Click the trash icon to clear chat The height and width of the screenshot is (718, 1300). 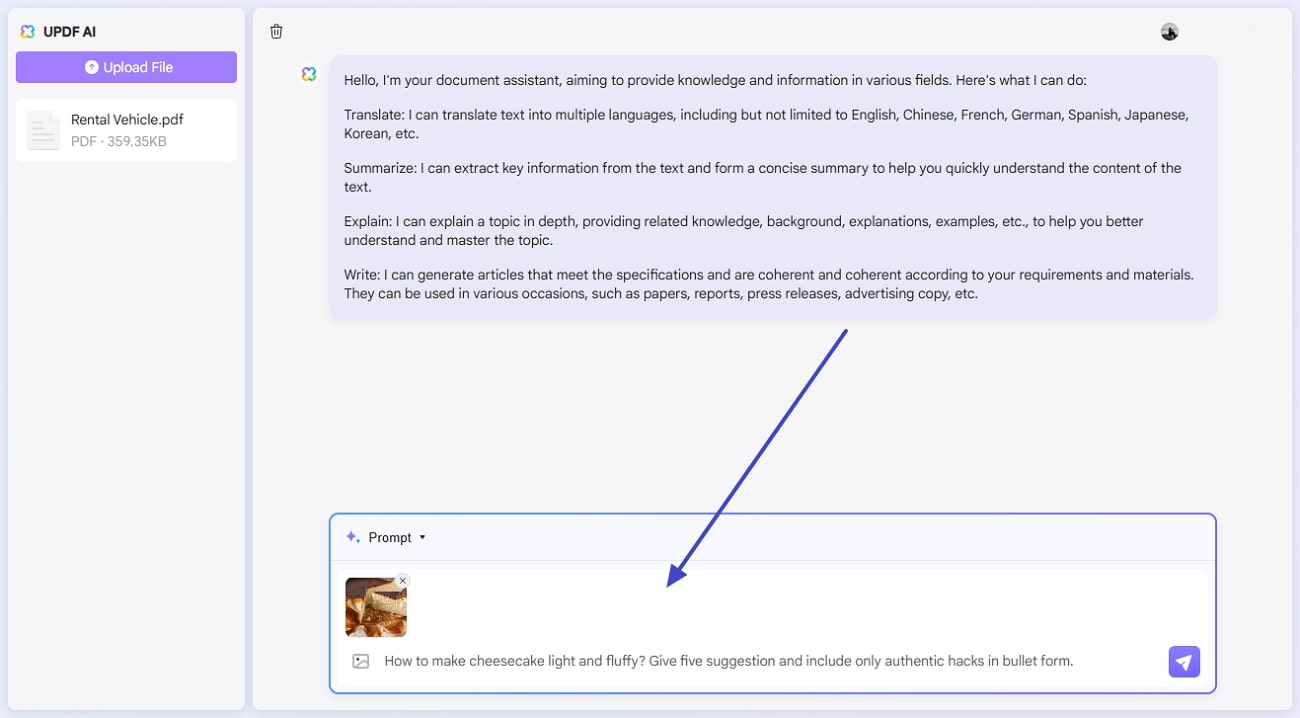276,31
